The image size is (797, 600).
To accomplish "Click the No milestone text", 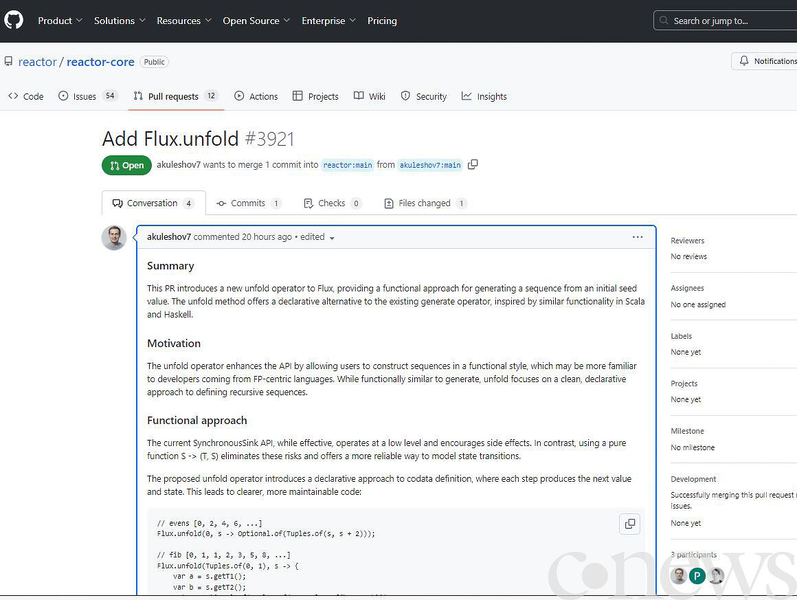I will [x=692, y=447].
